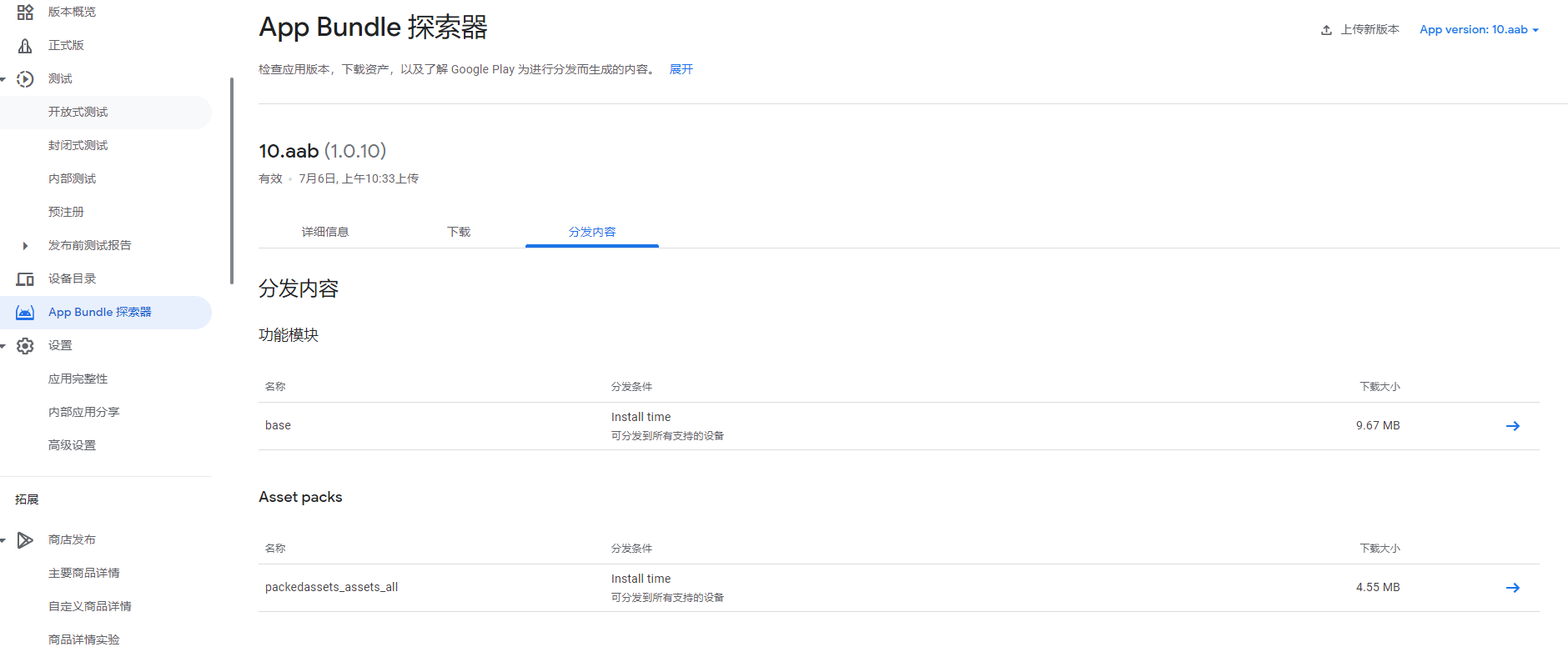Click the 版本概览 dashboard icon
This screenshot has width=1568, height=652.
25,12
